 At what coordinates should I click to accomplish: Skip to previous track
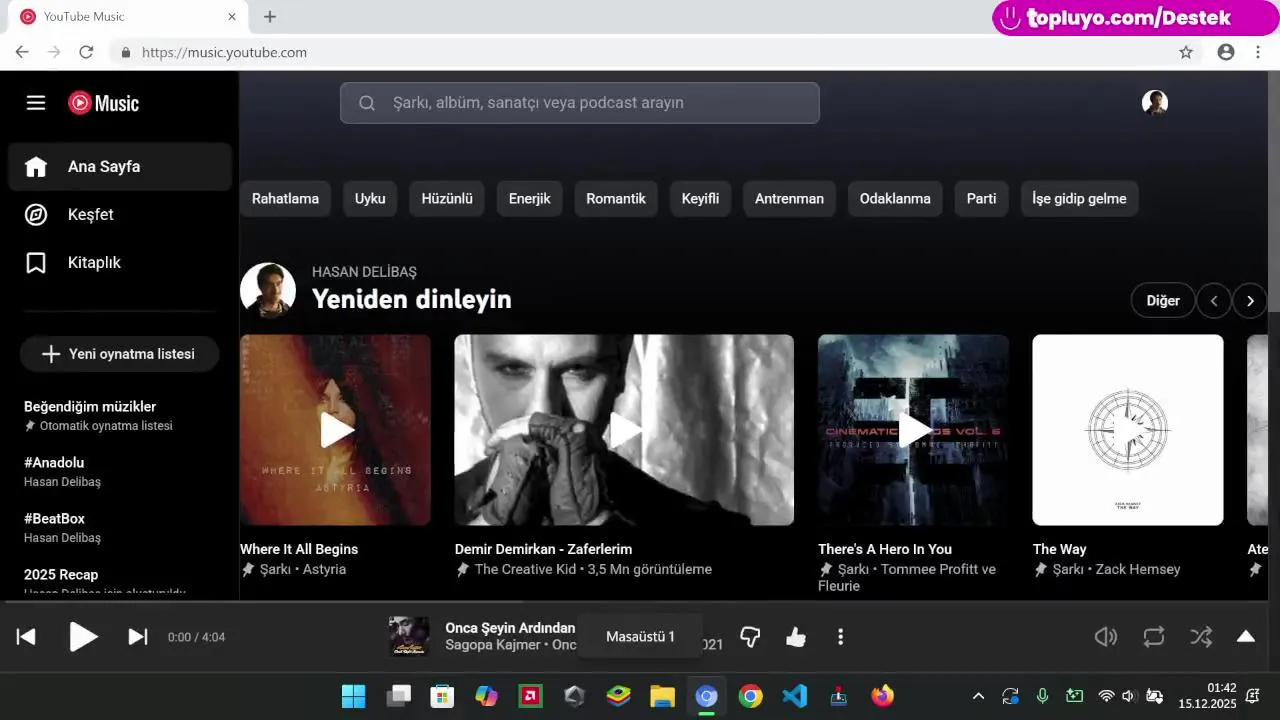pyautogui.click(x=26, y=637)
